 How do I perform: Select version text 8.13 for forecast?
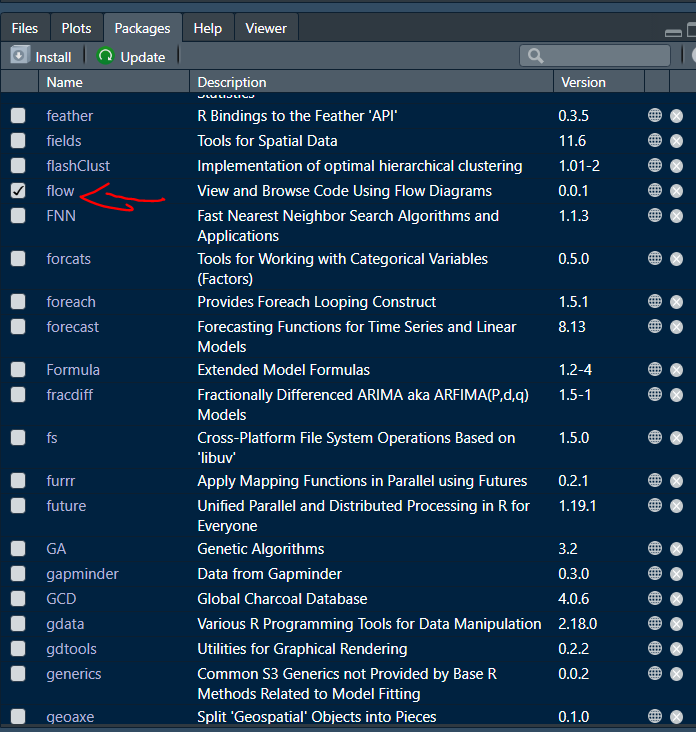click(x=572, y=327)
